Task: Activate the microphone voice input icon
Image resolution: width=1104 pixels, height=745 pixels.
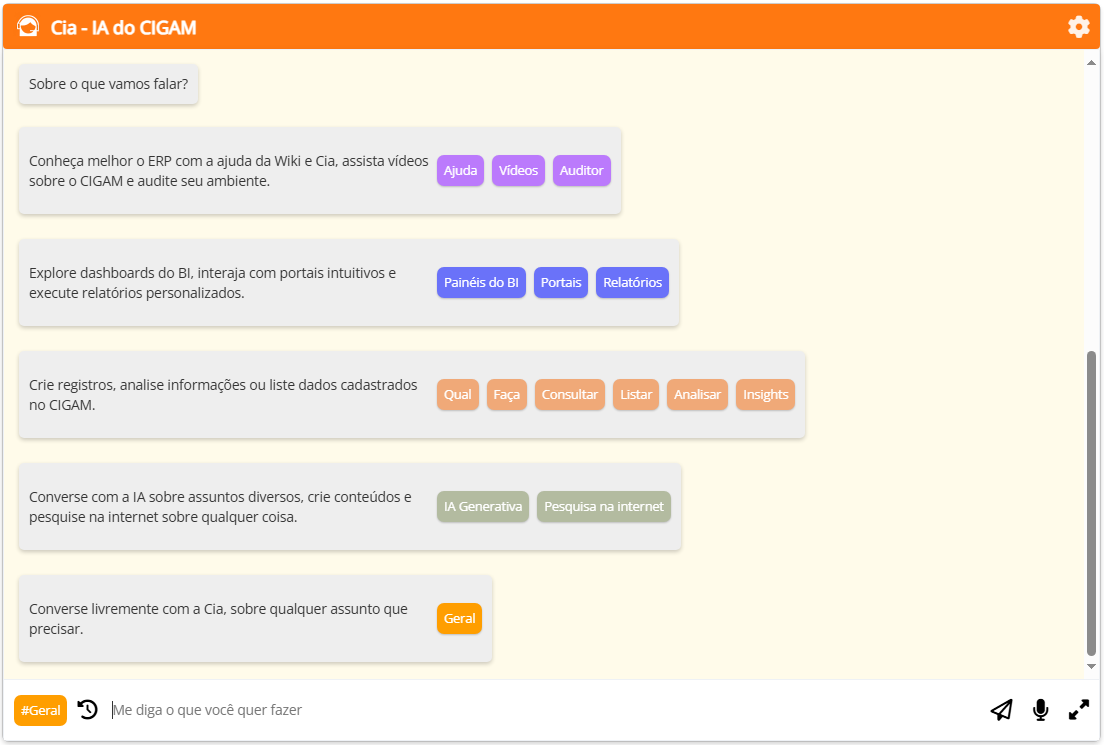Action: (x=1040, y=710)
